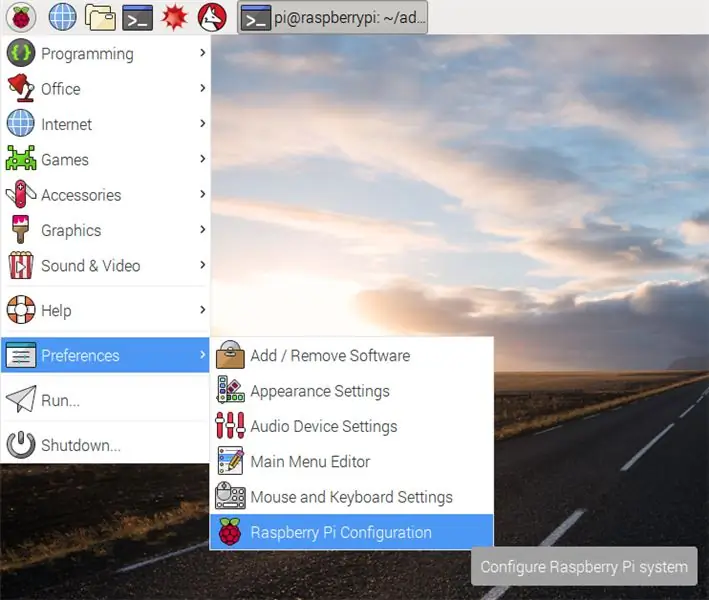Click the Office red desk lamp icon
Viewport: 709px width, 600px height.
click(x=20, y=88)
